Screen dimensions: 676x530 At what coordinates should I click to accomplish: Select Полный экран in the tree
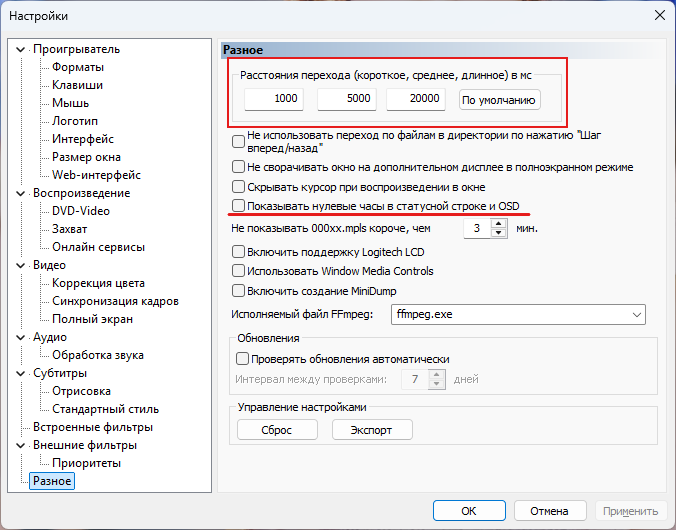click(x=92, y=319)
